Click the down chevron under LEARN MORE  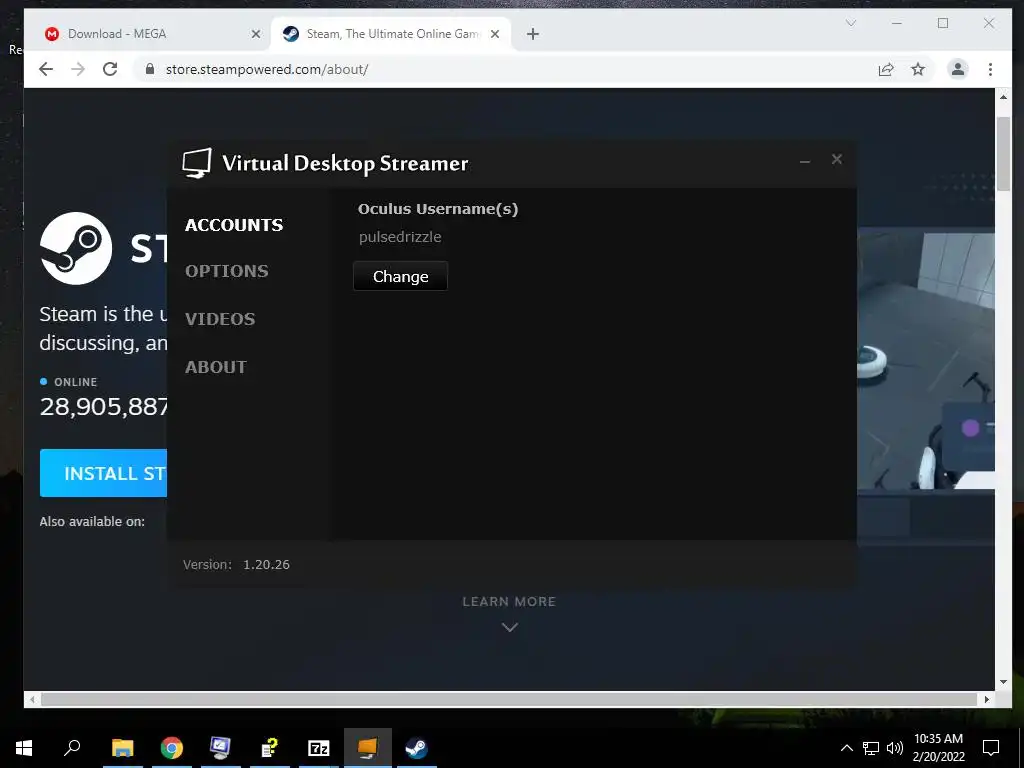[509, 627]
